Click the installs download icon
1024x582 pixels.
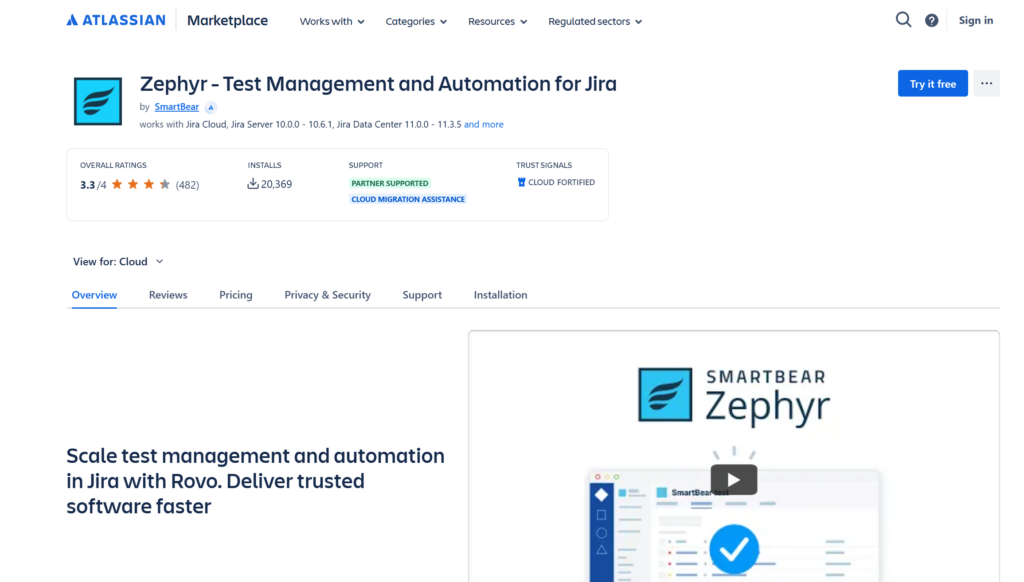point(253,184)
